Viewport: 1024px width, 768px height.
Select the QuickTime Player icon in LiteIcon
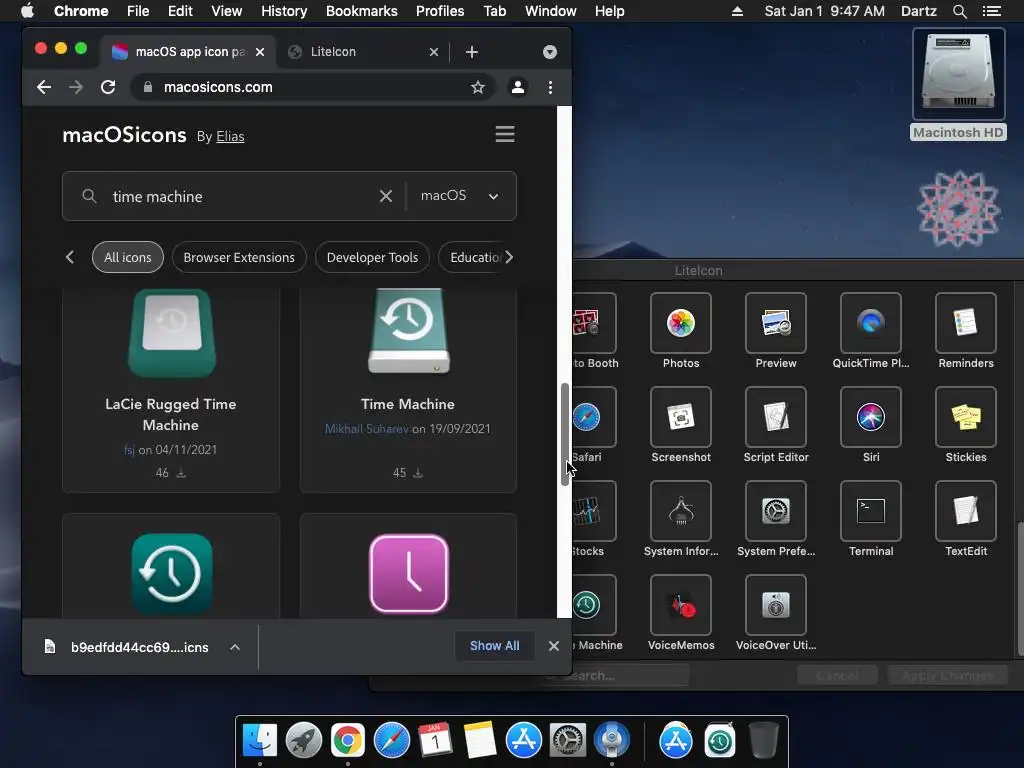click(x=871, y=323)
